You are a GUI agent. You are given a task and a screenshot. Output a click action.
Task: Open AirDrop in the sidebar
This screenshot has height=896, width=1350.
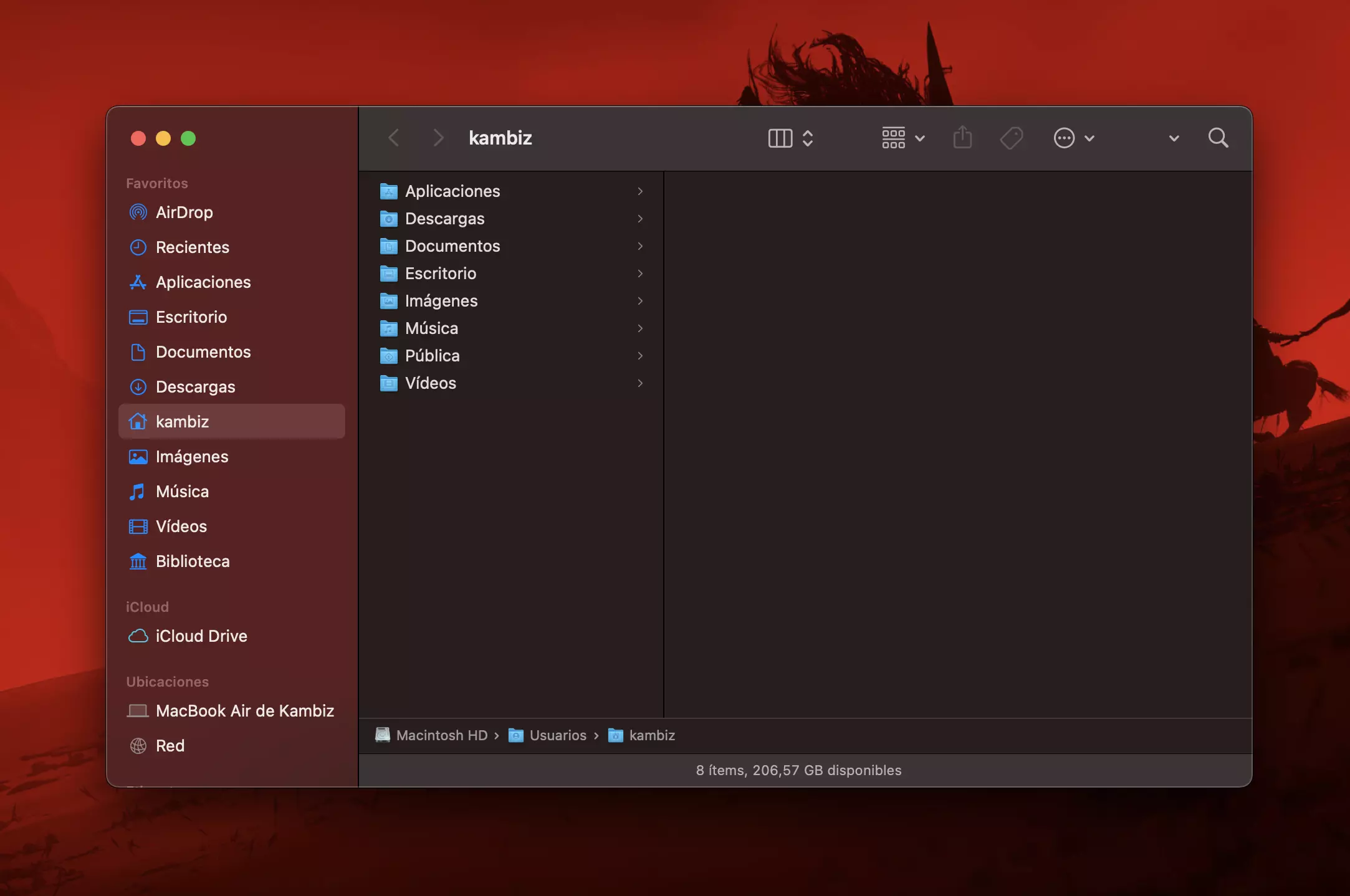(x=231, y=212)
